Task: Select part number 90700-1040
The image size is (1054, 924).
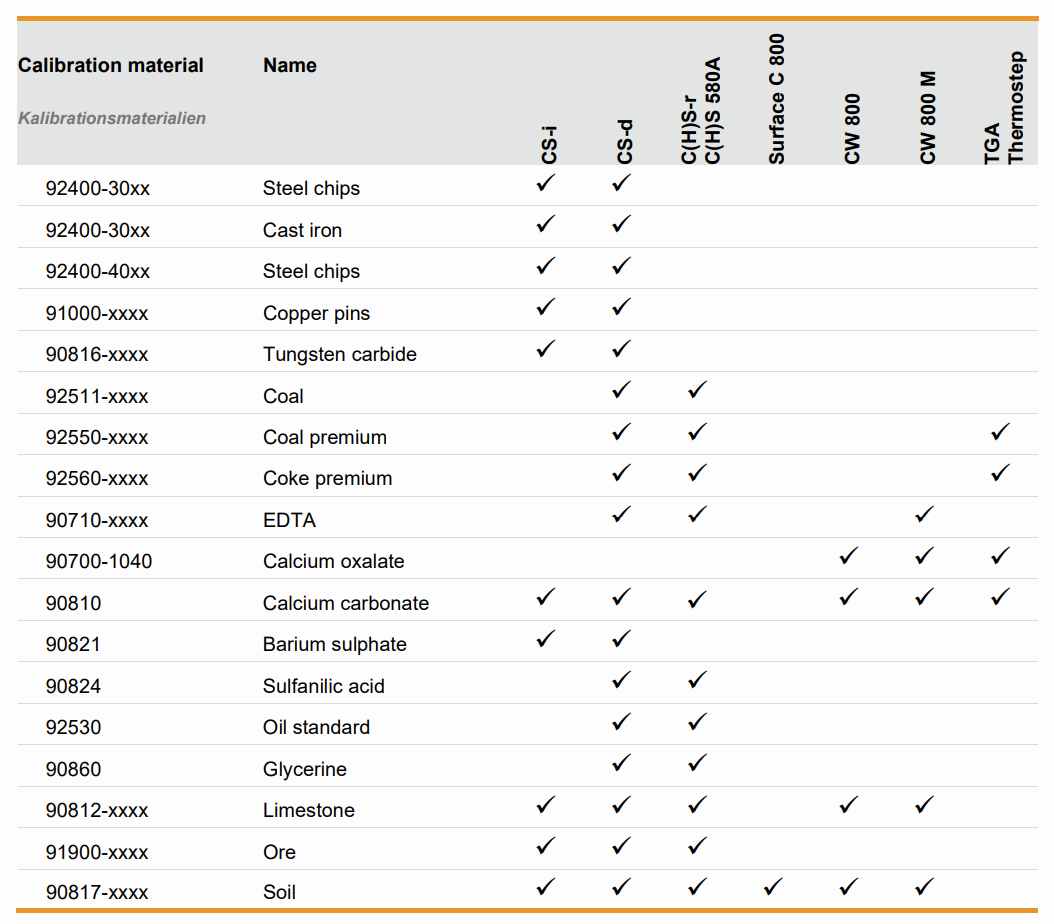Action: point(99,562)
